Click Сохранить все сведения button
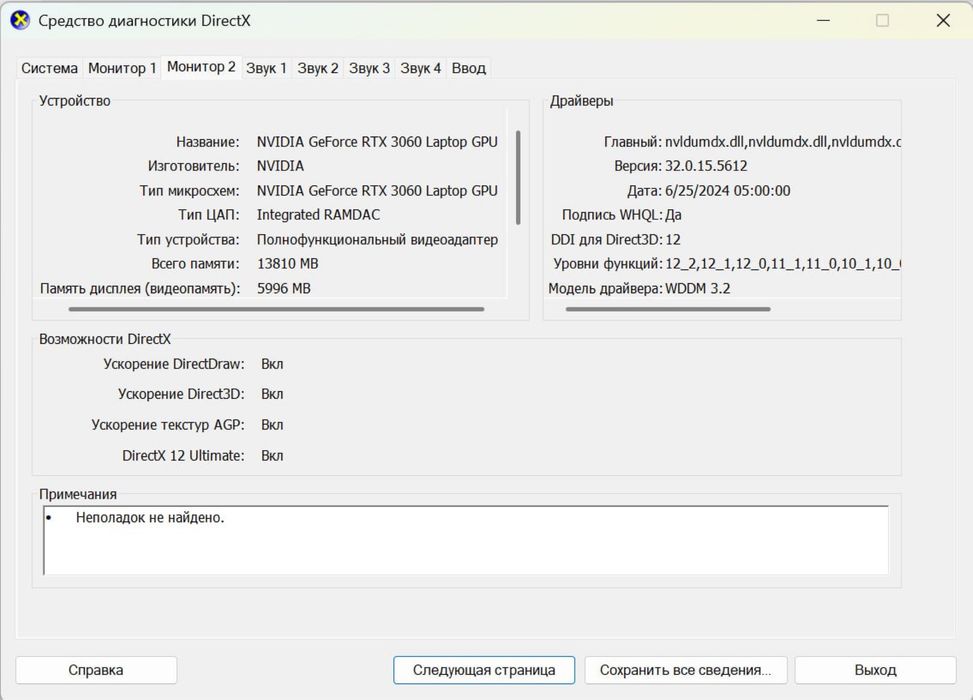Viewport: 973px width, 700px height. point(686,670)
